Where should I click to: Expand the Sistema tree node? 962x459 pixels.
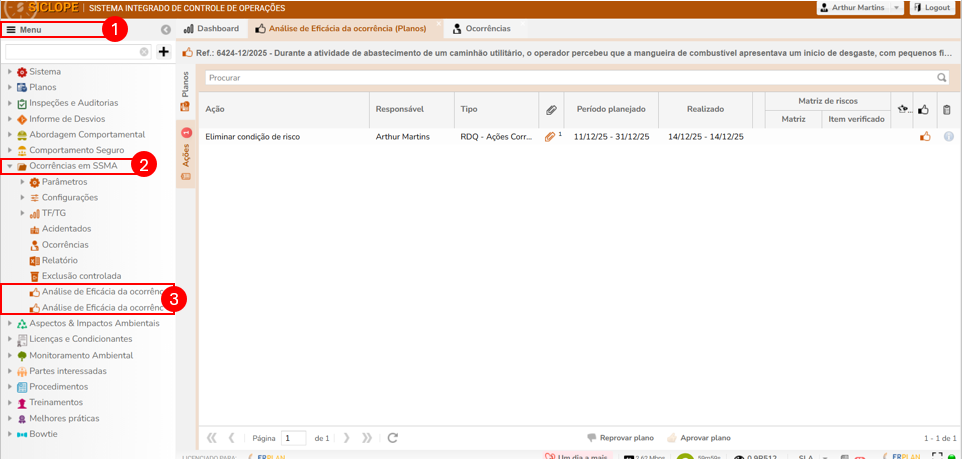click(10, 72)
